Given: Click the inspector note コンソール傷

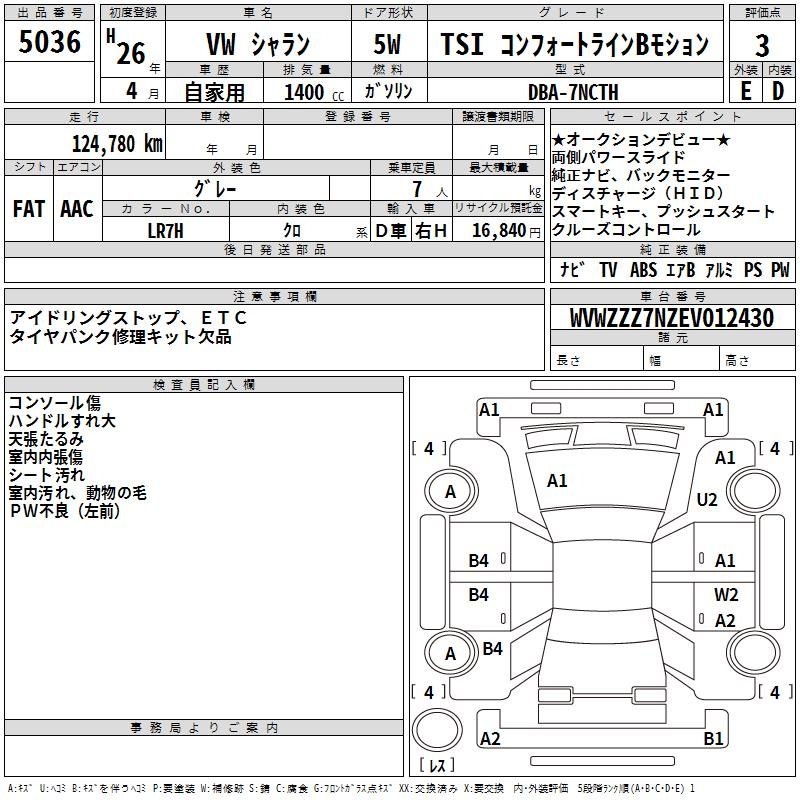Looking at the screenshot, I should [x=55, y=403].
